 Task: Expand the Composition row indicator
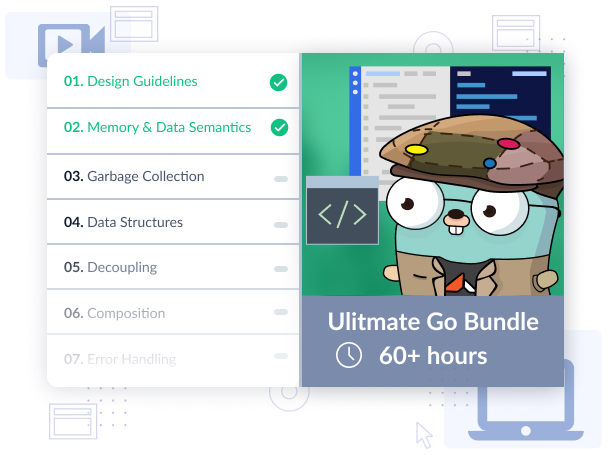280,314
